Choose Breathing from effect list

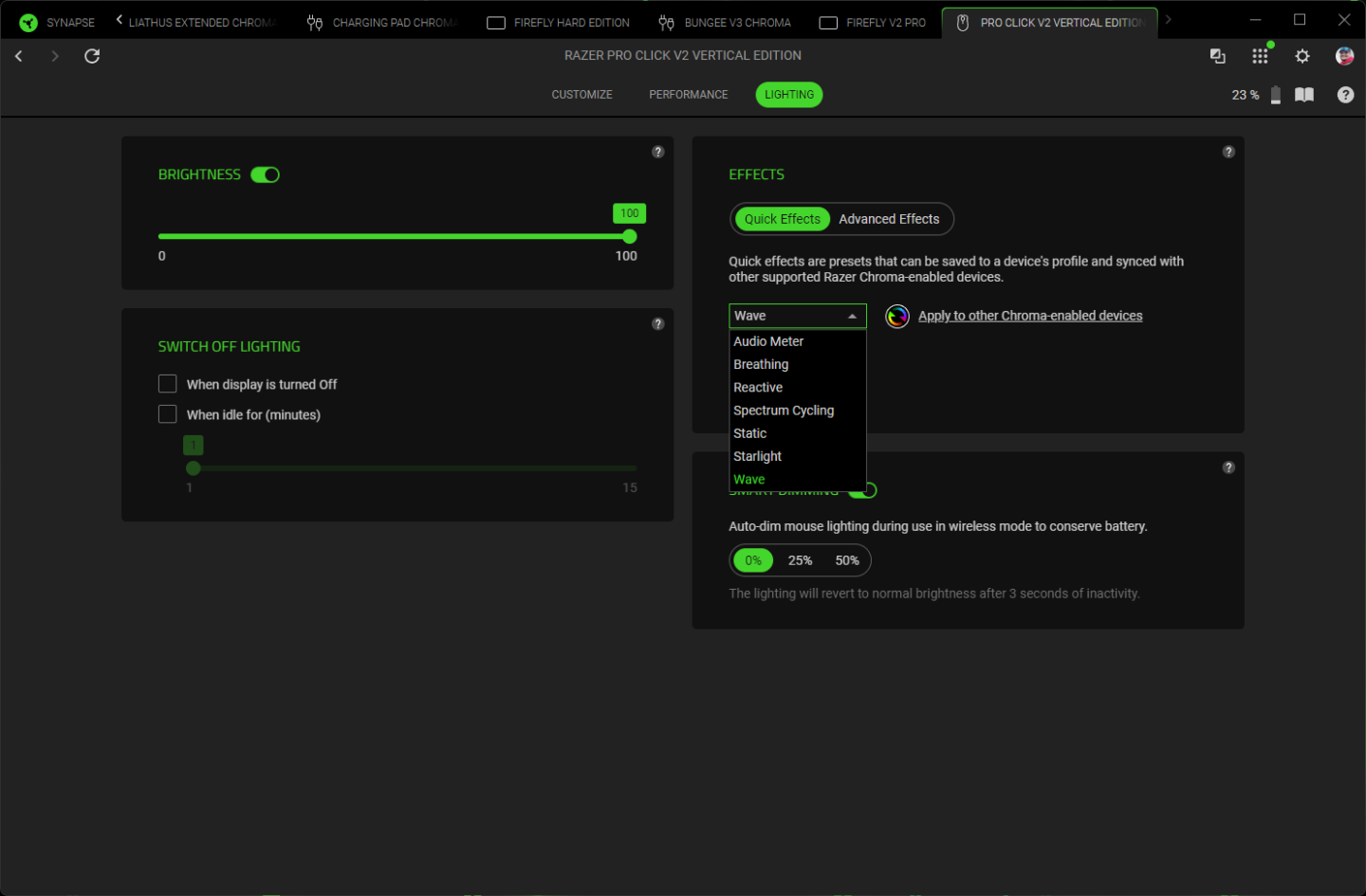(x=798, y=364)
